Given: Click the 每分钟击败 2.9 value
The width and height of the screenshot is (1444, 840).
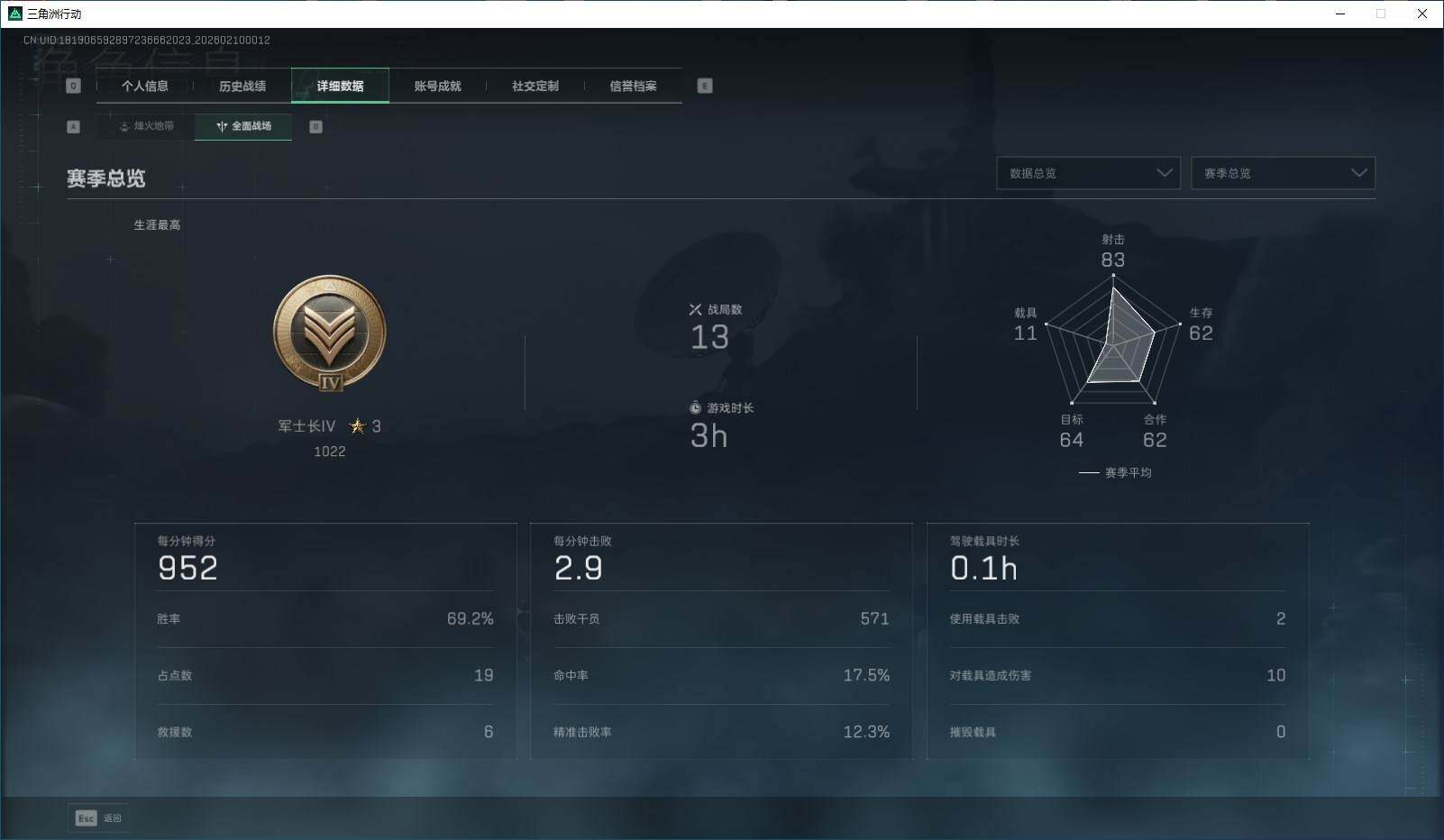Looking at the screenshot, I should point(578,568).
